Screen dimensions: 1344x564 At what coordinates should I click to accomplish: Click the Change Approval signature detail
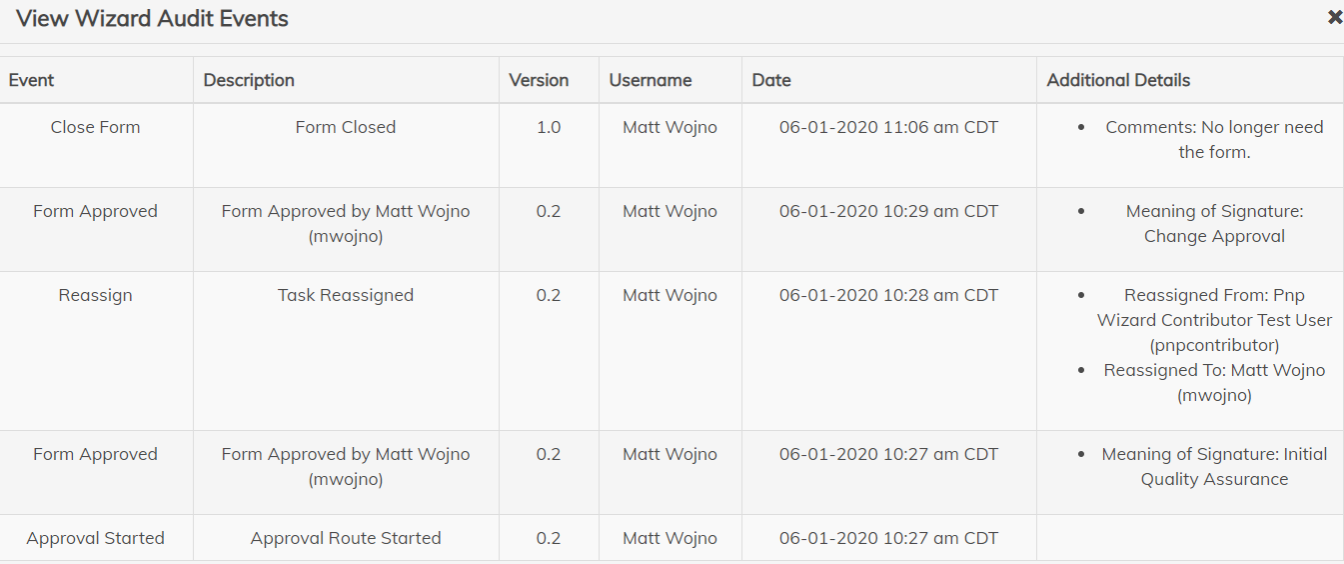coord(1214,224)
